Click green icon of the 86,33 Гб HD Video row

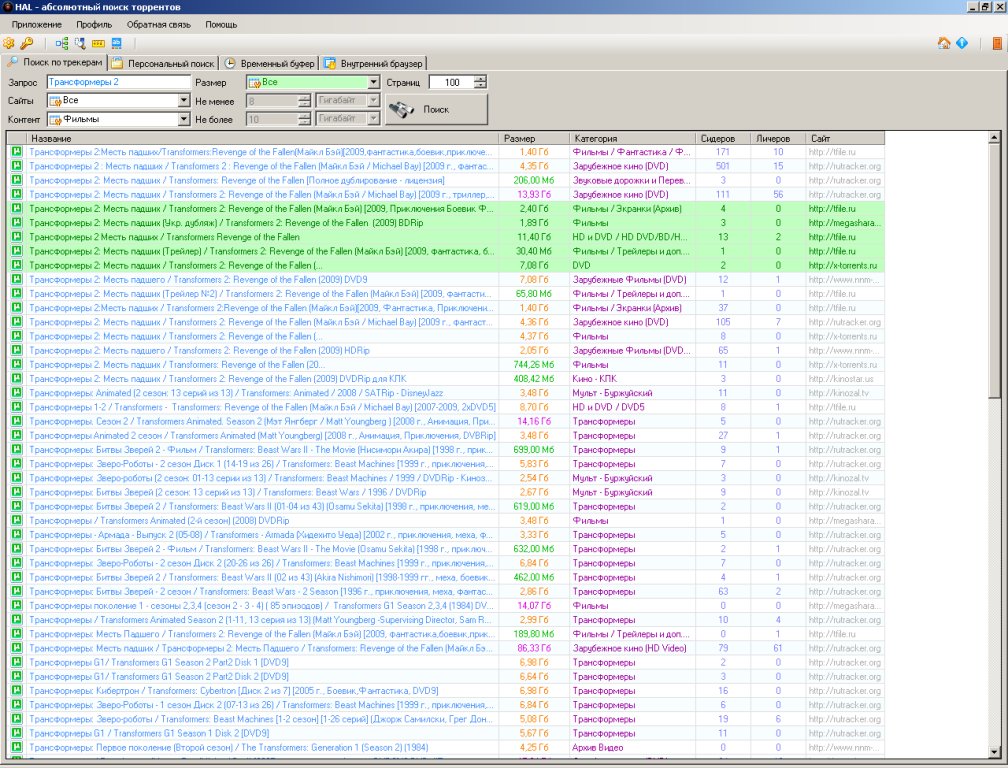17,648
